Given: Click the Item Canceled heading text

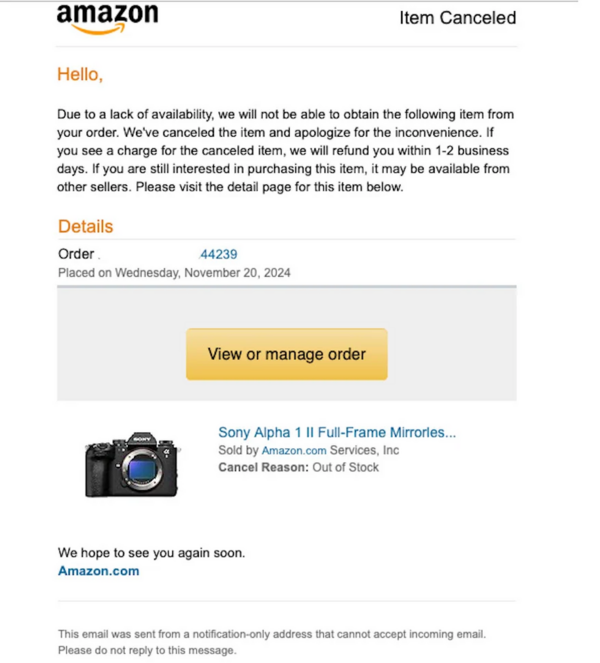Looking at the screenshot, I should [458, 18].
